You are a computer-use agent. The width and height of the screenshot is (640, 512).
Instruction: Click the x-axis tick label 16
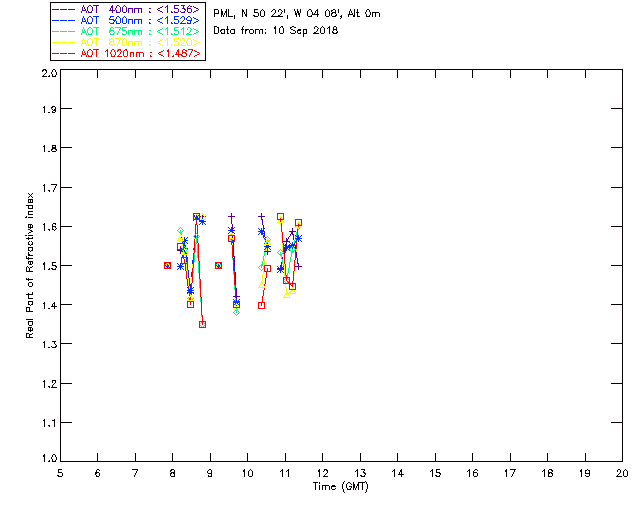(x=472, y=473)
